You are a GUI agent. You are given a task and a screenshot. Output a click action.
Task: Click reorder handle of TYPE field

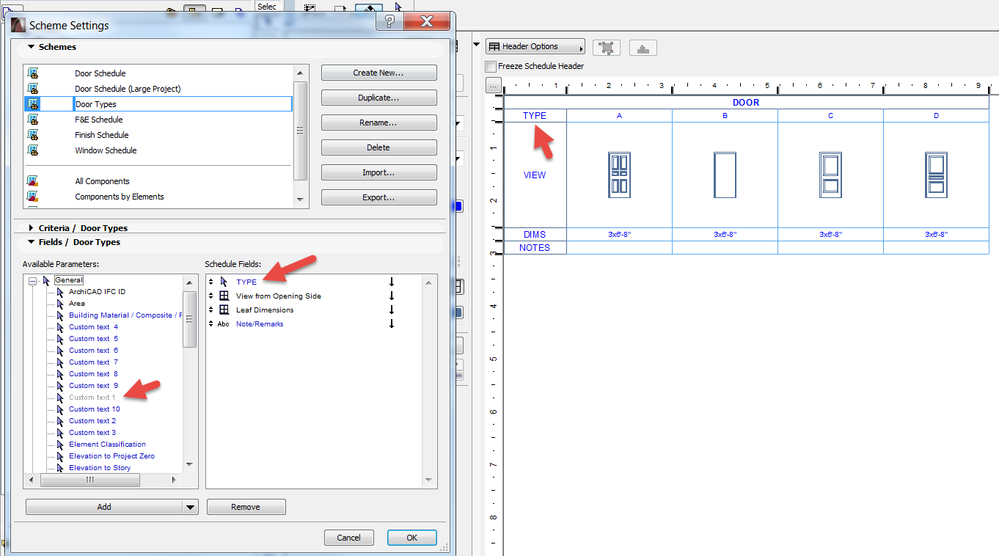click(x=211, y=282)
